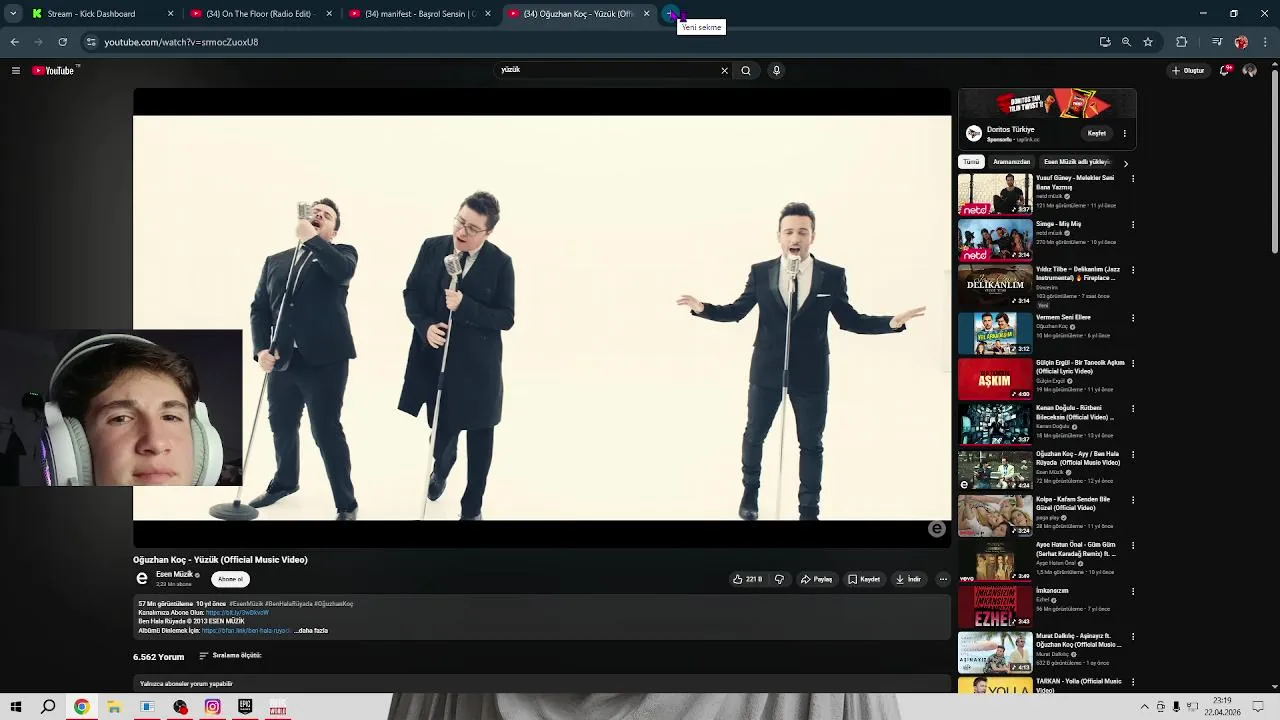Open Epic Games Launcher in taskbar
The image size is (1280, 720).
tap(245, 707)
